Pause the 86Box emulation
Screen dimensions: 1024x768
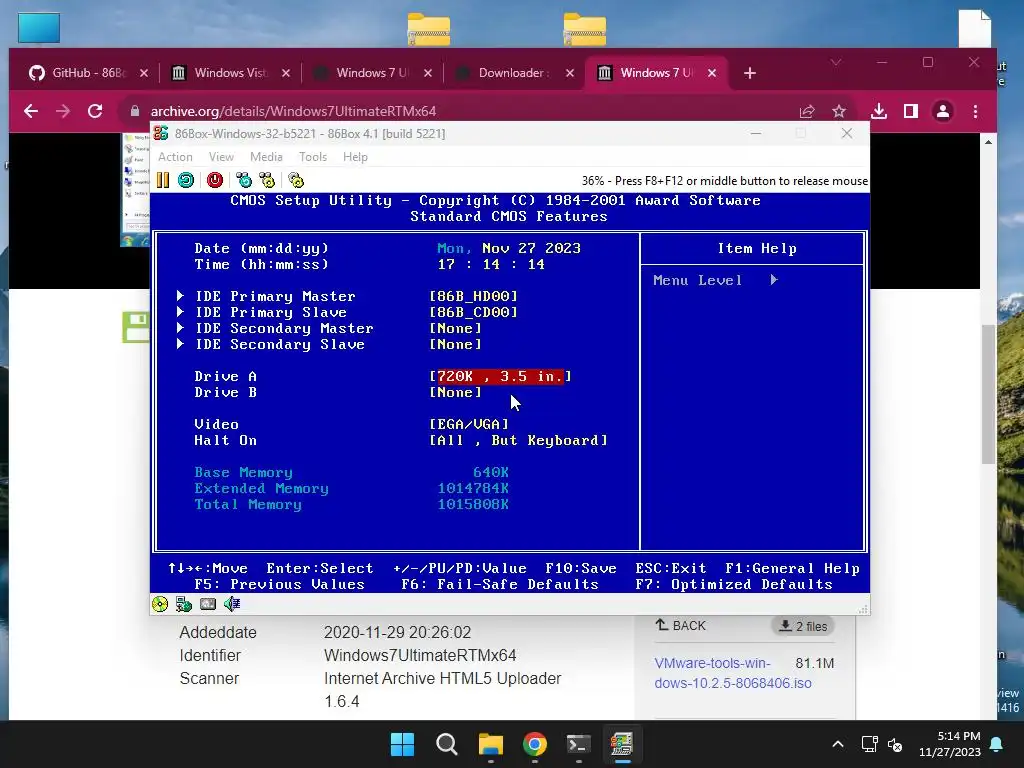(x=163, y=180)
